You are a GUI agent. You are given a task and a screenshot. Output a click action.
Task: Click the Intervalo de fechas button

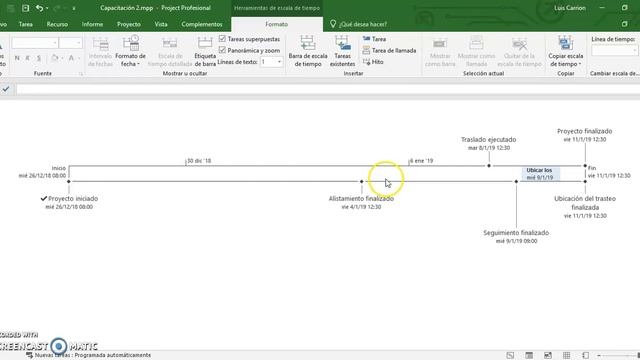[x=100, y=51]
